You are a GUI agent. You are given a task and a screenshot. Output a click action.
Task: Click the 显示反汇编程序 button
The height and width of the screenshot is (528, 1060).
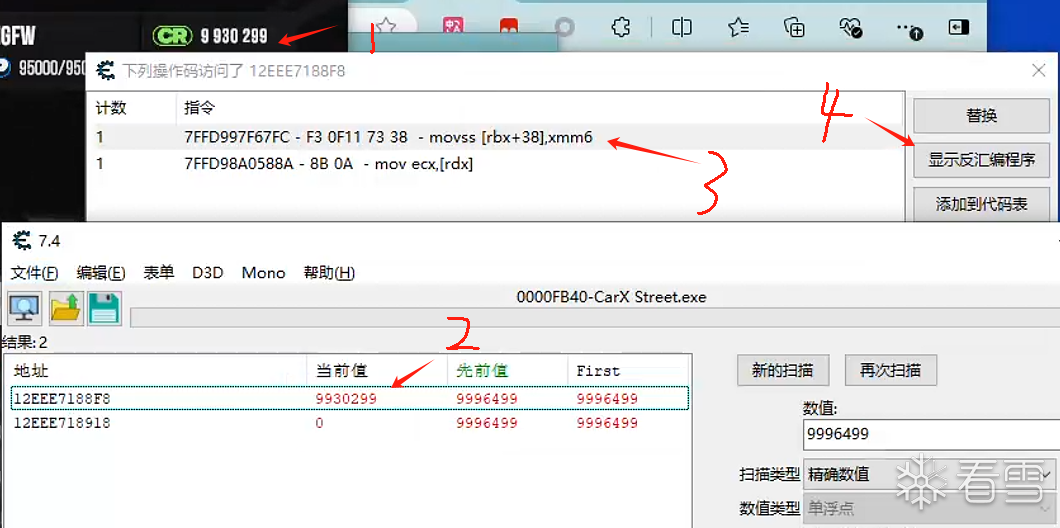coord(982,160)
